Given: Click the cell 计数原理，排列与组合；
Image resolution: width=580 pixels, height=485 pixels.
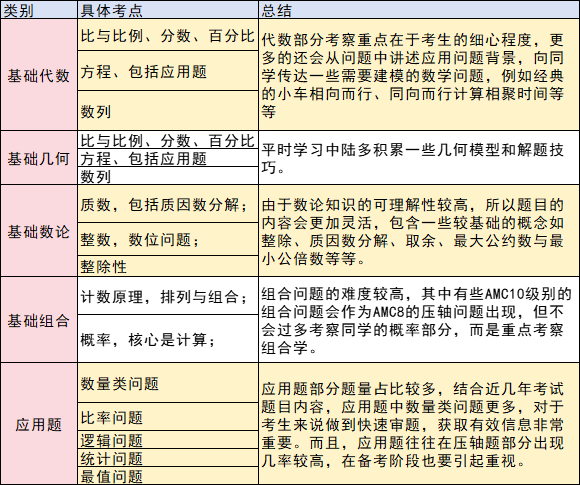Looking at the screenshot, I should [168, 296].
